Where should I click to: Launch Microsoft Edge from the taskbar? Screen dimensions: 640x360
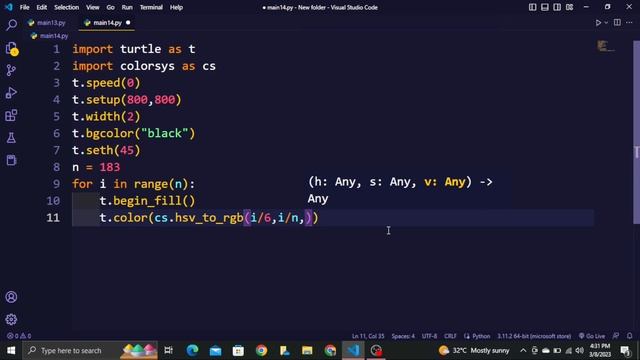tap(192, 350)
